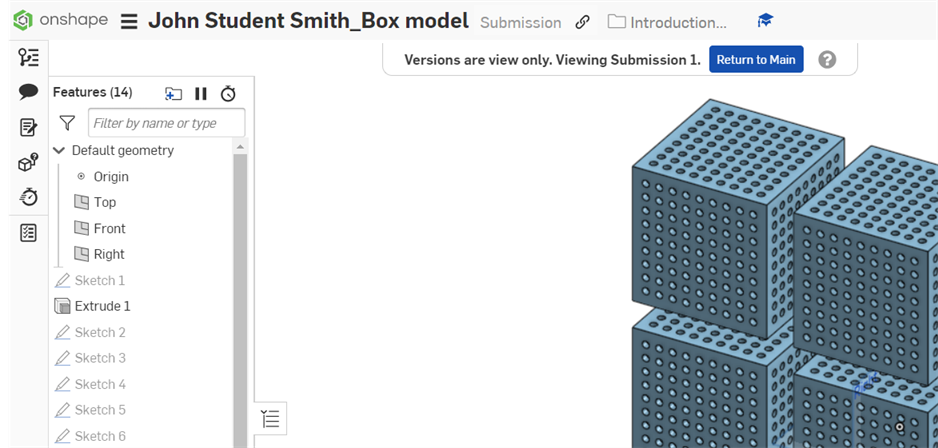Open the Introduction folder link
938x448 pixels.
[668, 22]
